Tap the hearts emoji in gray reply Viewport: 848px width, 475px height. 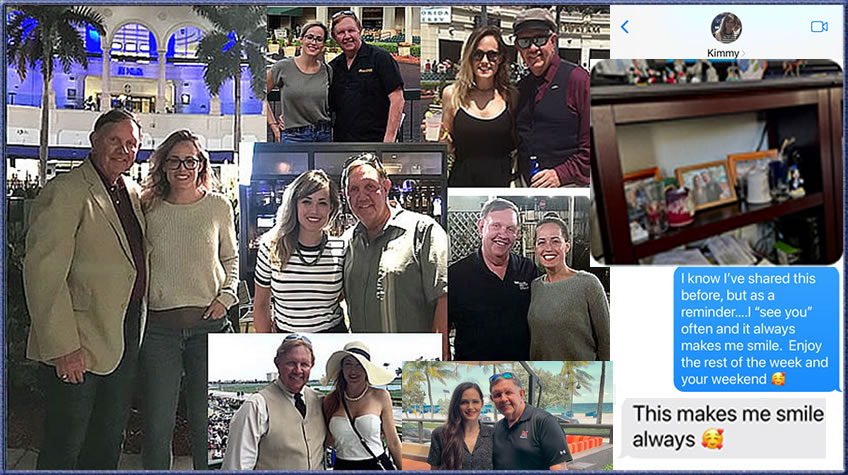point(712,439)
